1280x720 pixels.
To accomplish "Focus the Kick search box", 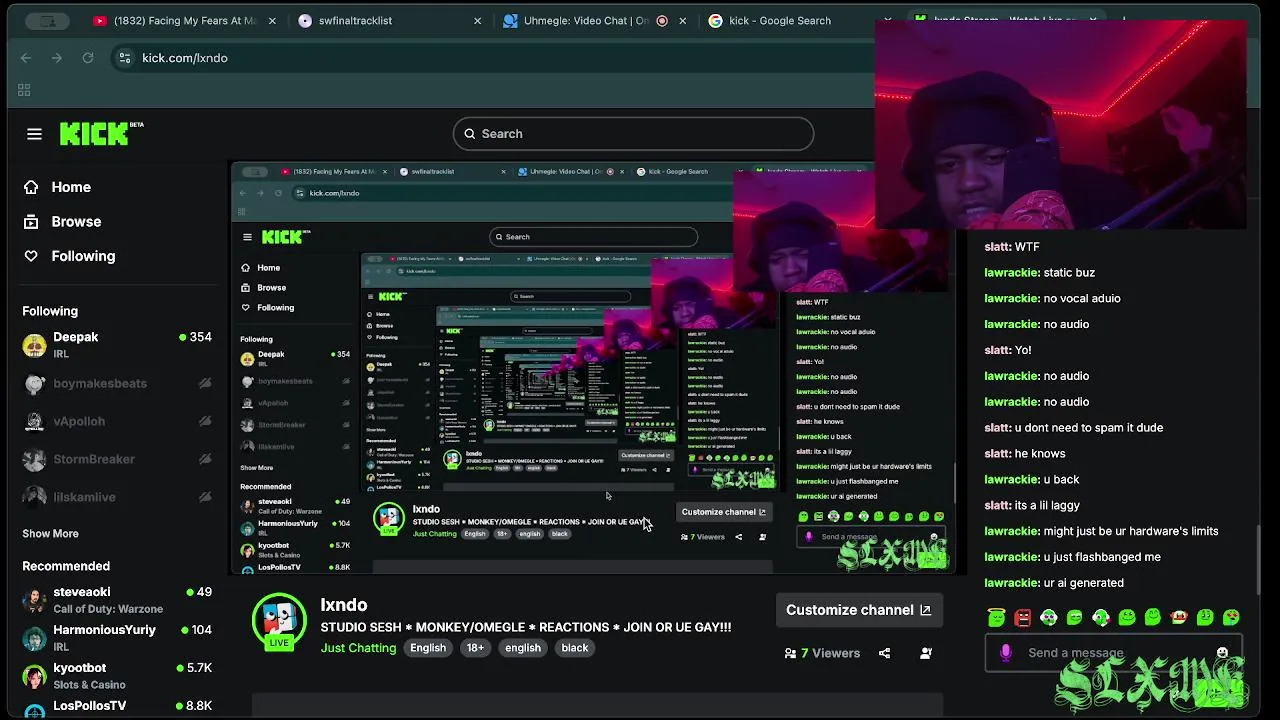I will (x=633, y=134).
